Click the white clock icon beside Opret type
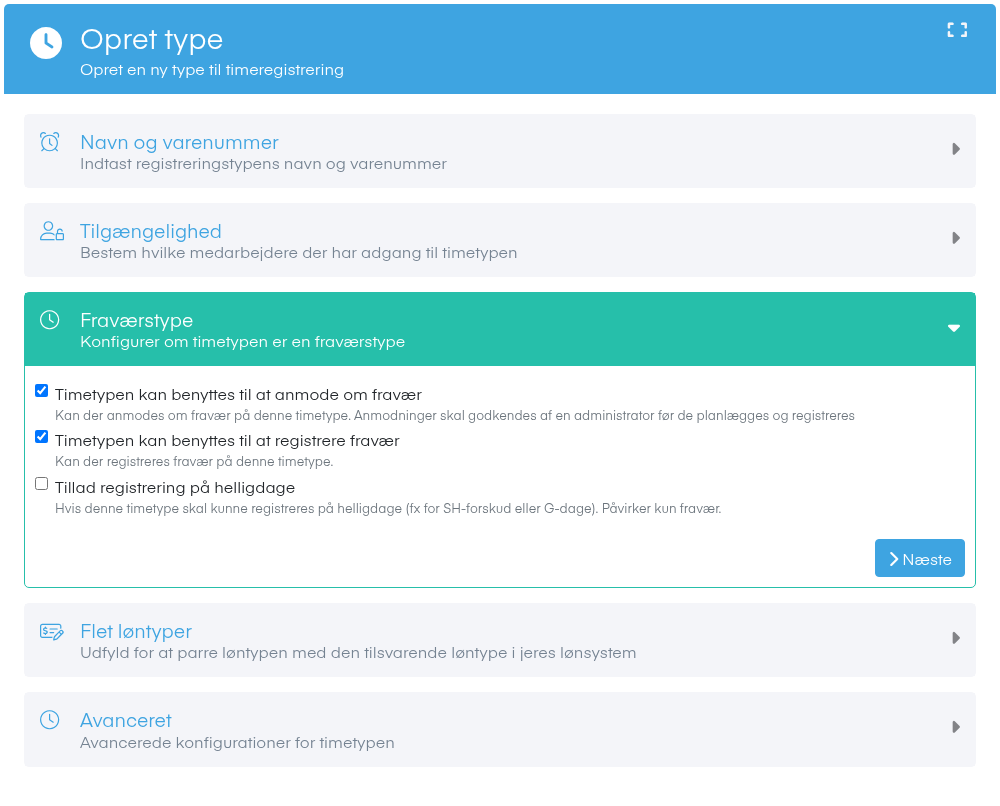Viewport: 1000px width, 806px height. [46, 43]
